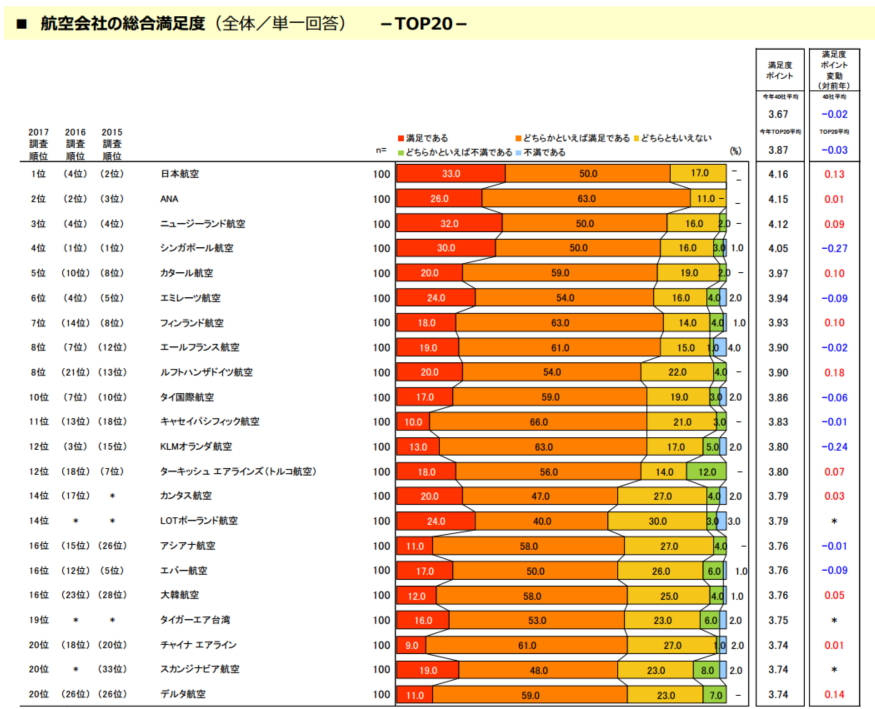Click the chart title 航空会社の総合満足度
This screenshot has width=875, height=709.
pos(123,23)
